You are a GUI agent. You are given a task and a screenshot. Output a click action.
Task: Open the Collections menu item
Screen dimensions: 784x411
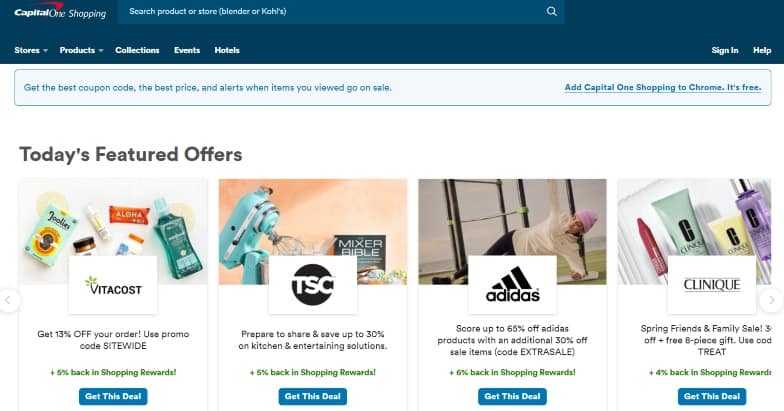coord(137,50)
